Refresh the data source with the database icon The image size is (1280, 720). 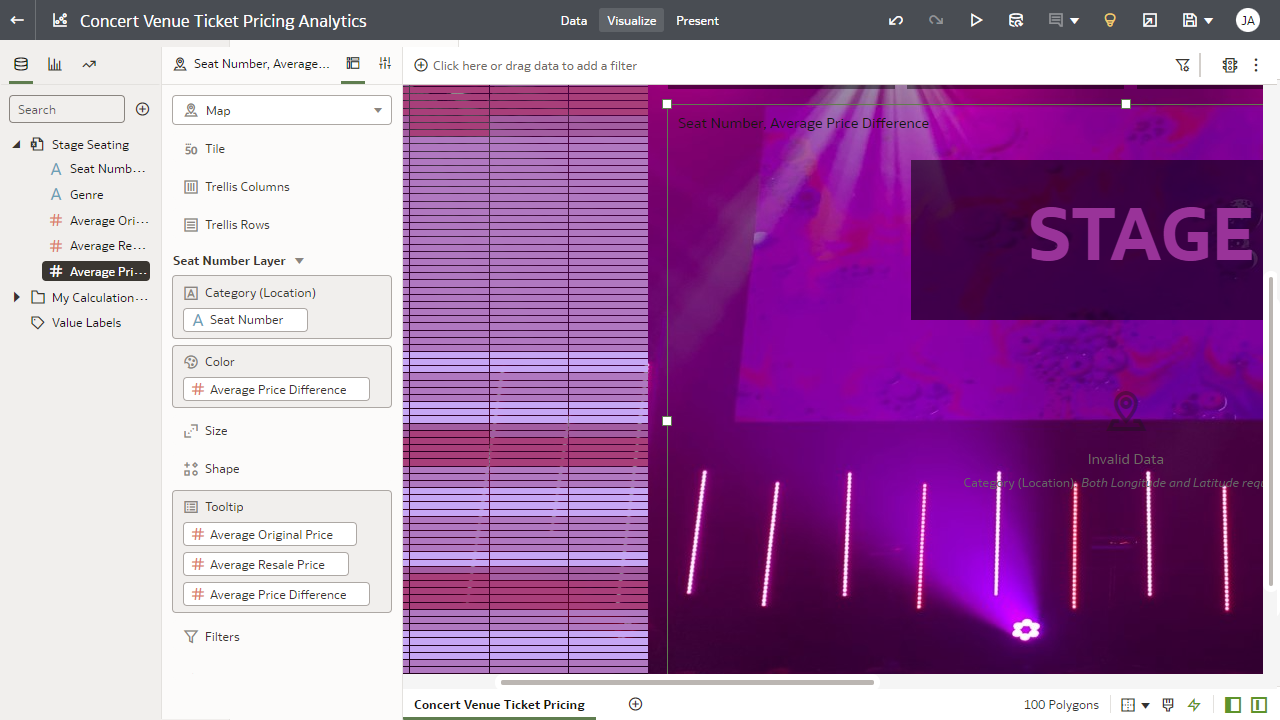point(1016,20)
